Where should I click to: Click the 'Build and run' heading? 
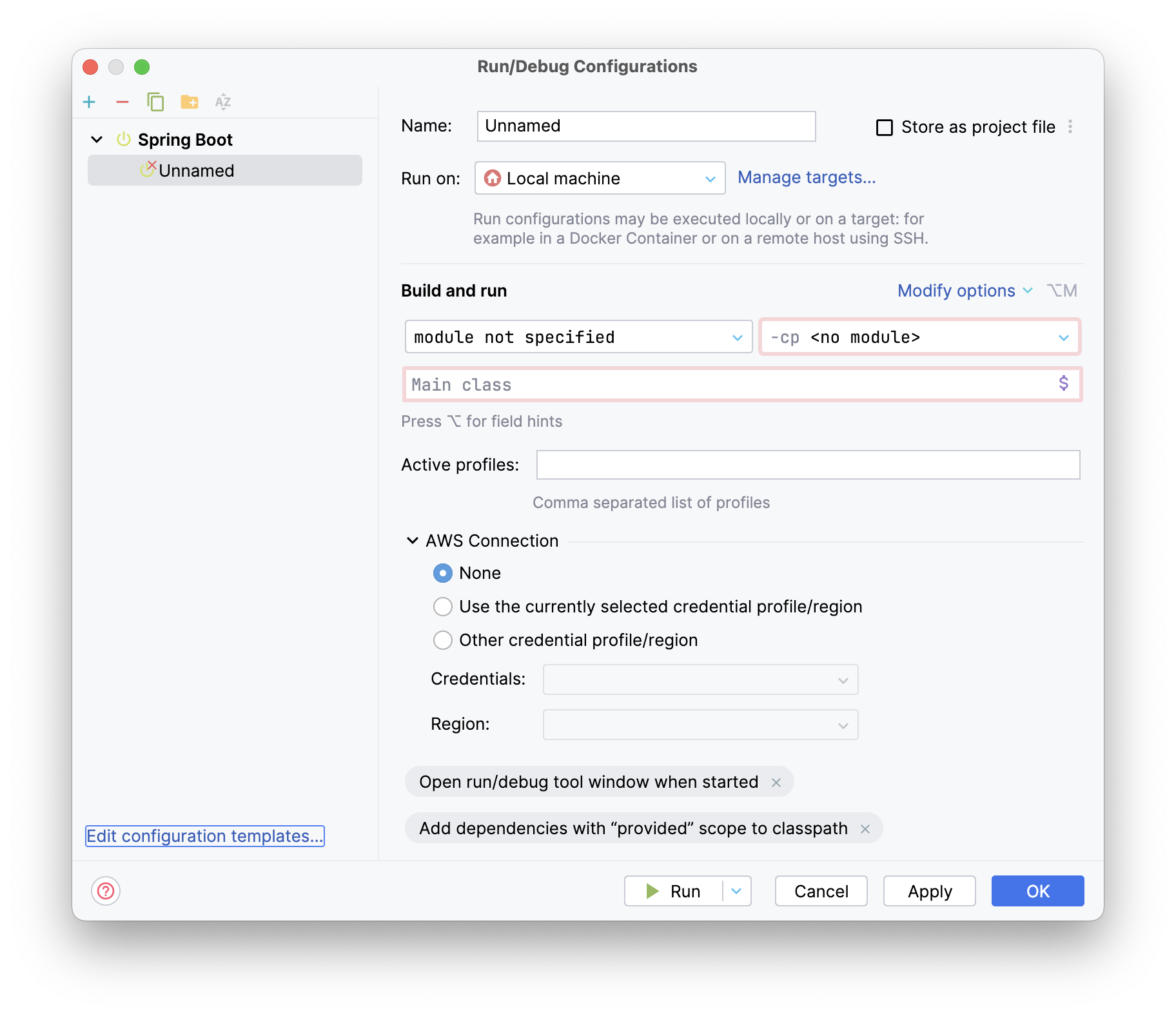click(x=454, y=291)
